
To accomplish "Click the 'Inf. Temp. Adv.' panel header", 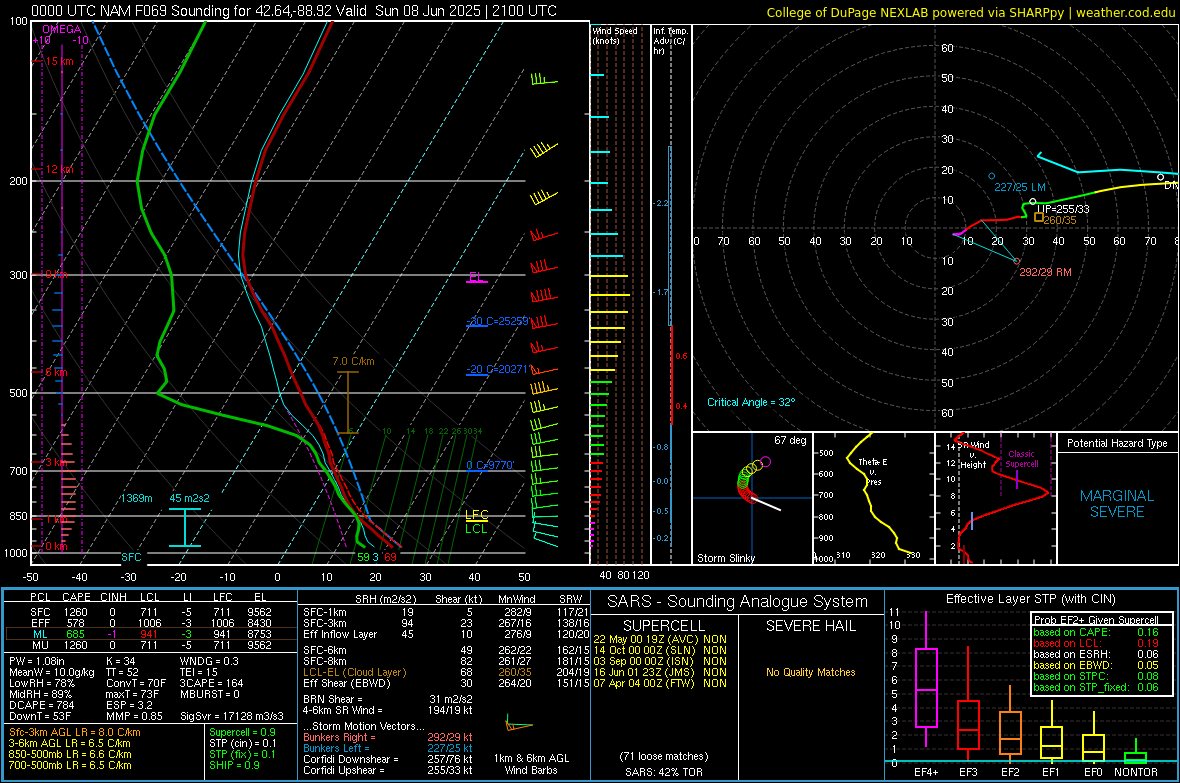I will 670,41.
